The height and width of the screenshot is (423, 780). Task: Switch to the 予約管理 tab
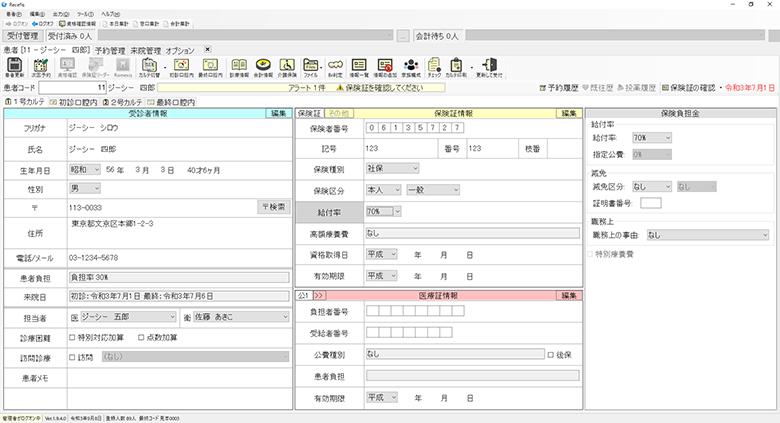point(110,51)
